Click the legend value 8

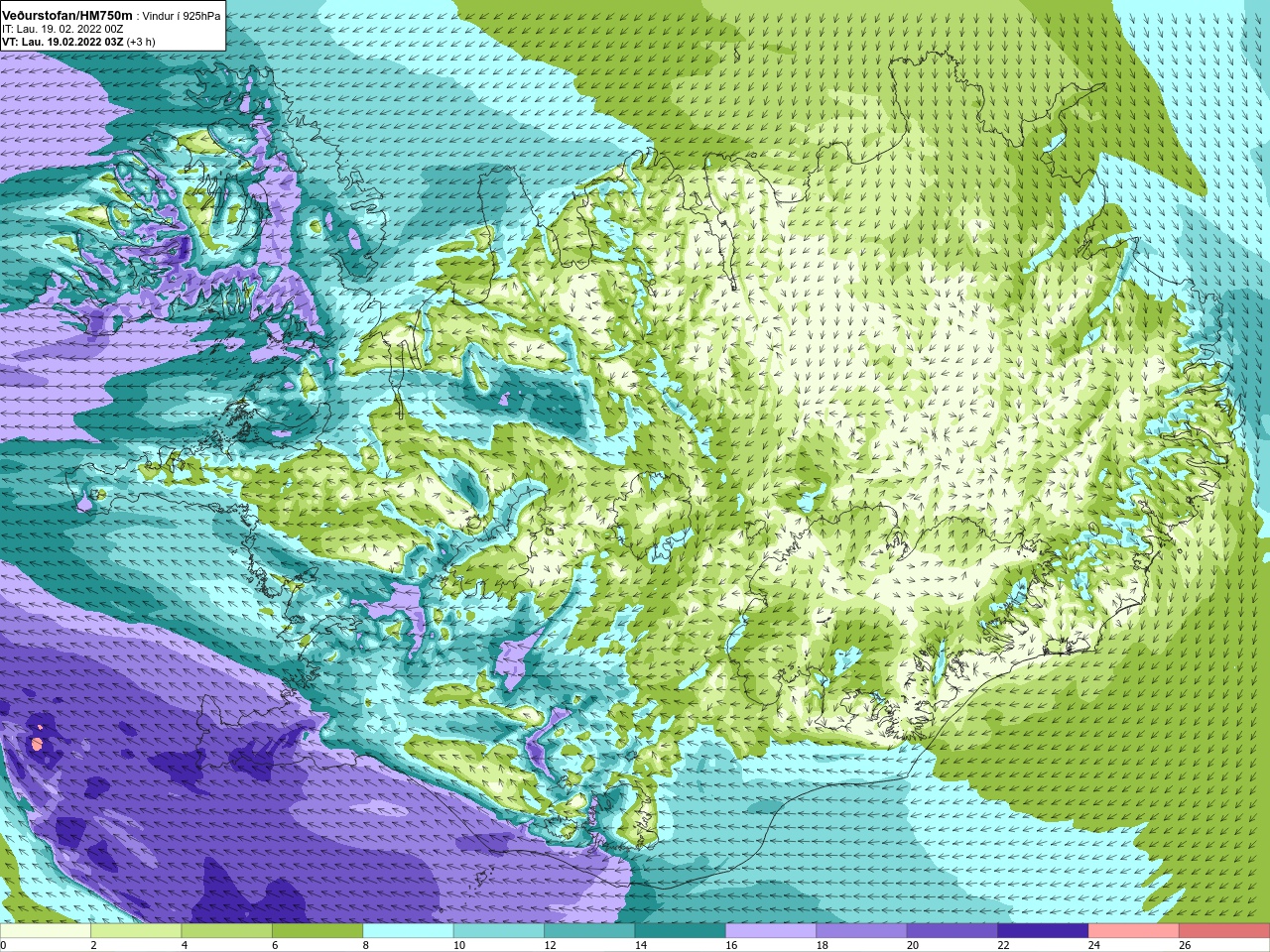[x=366, y=945]
